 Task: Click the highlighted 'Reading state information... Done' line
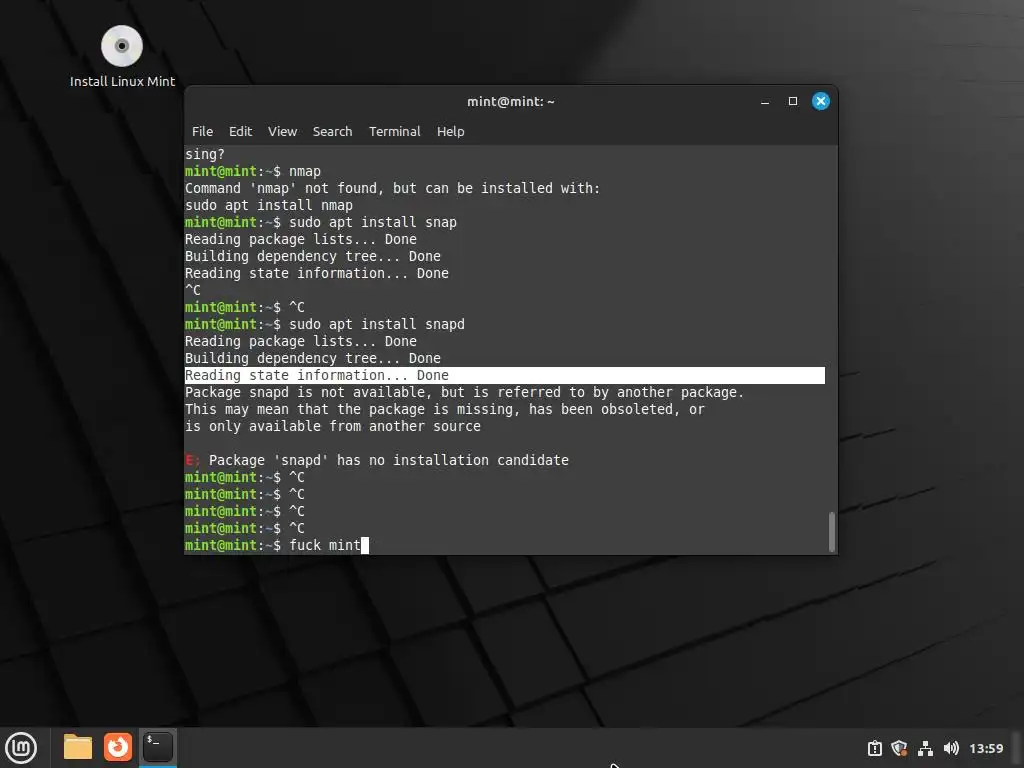[x=504, y=376]
